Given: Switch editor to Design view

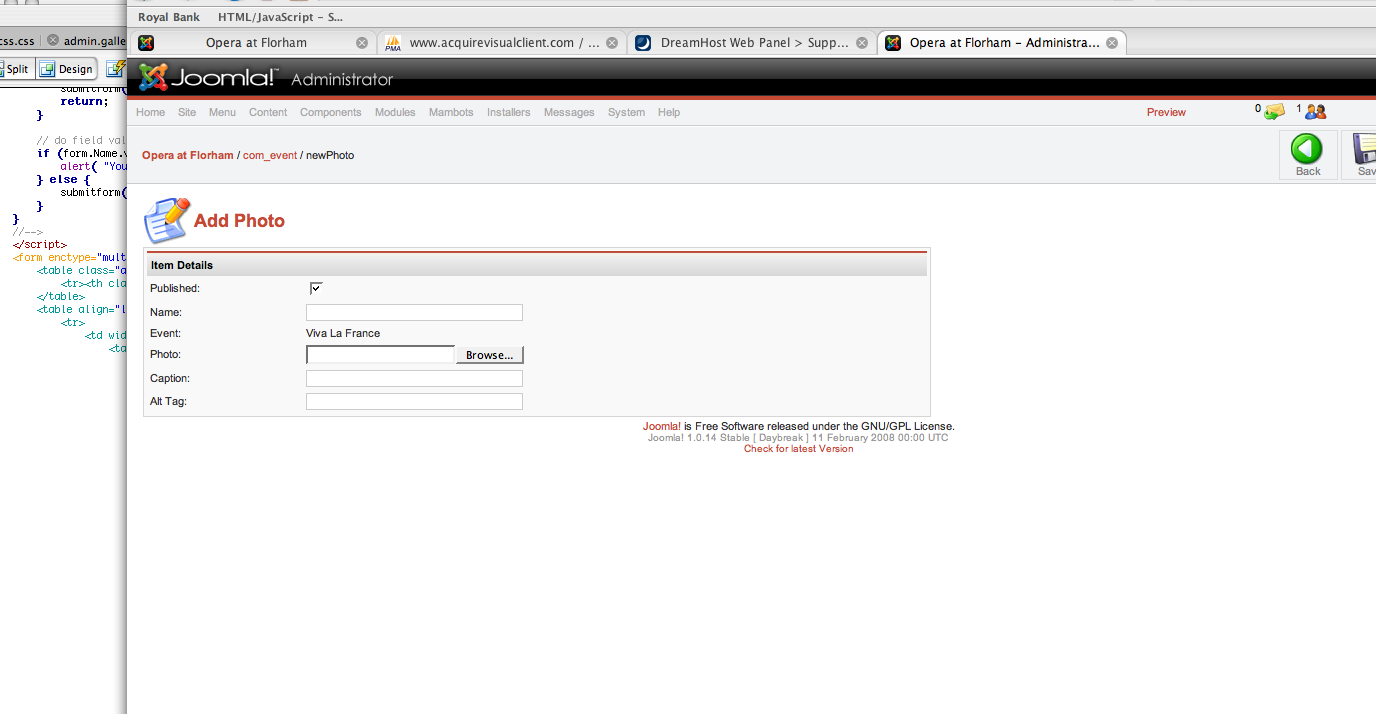Looking at the screenshot, I should (67, 69).
